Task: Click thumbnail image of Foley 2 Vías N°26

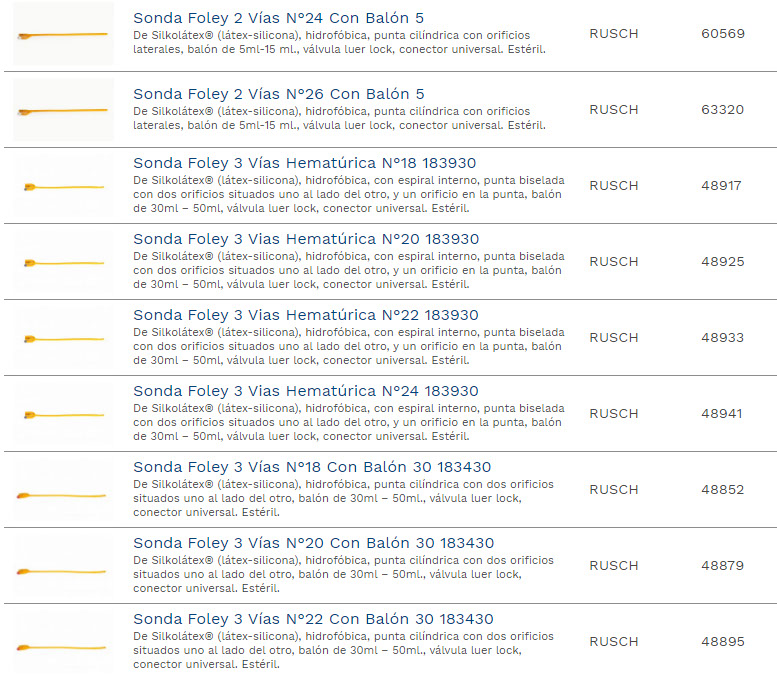Action: [63, 110]
